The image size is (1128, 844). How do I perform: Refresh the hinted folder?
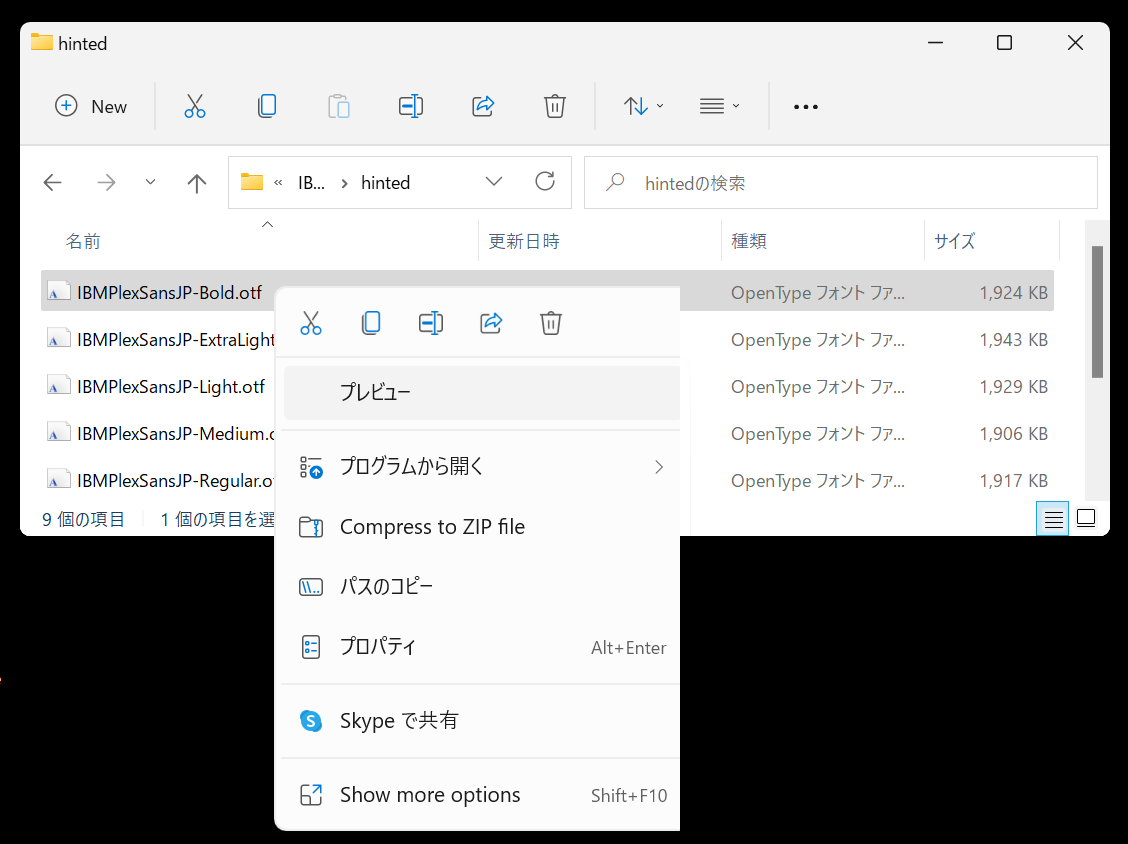[545, 181]
